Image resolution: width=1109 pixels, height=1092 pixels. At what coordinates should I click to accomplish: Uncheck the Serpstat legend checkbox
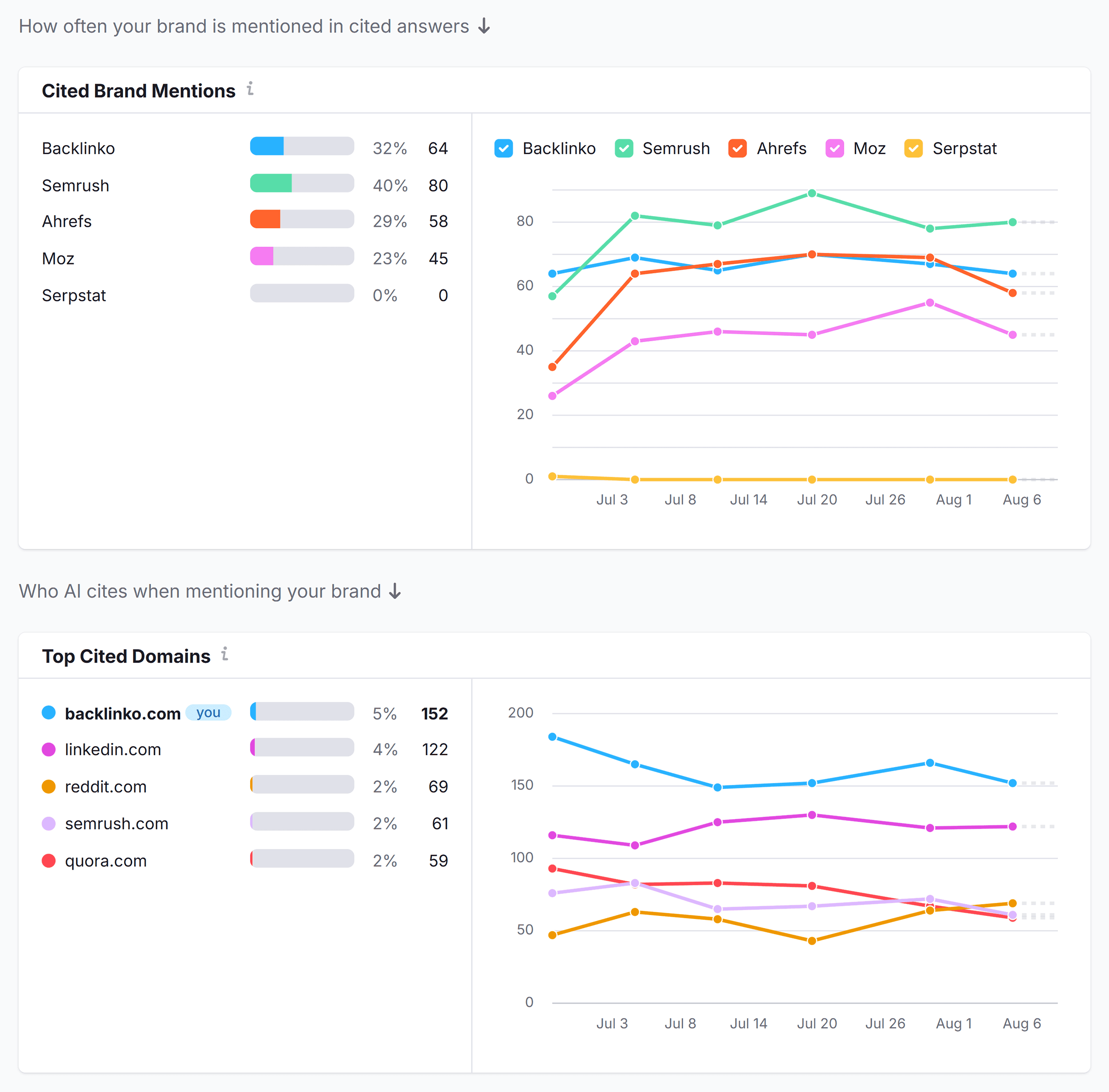coord(914,149)
